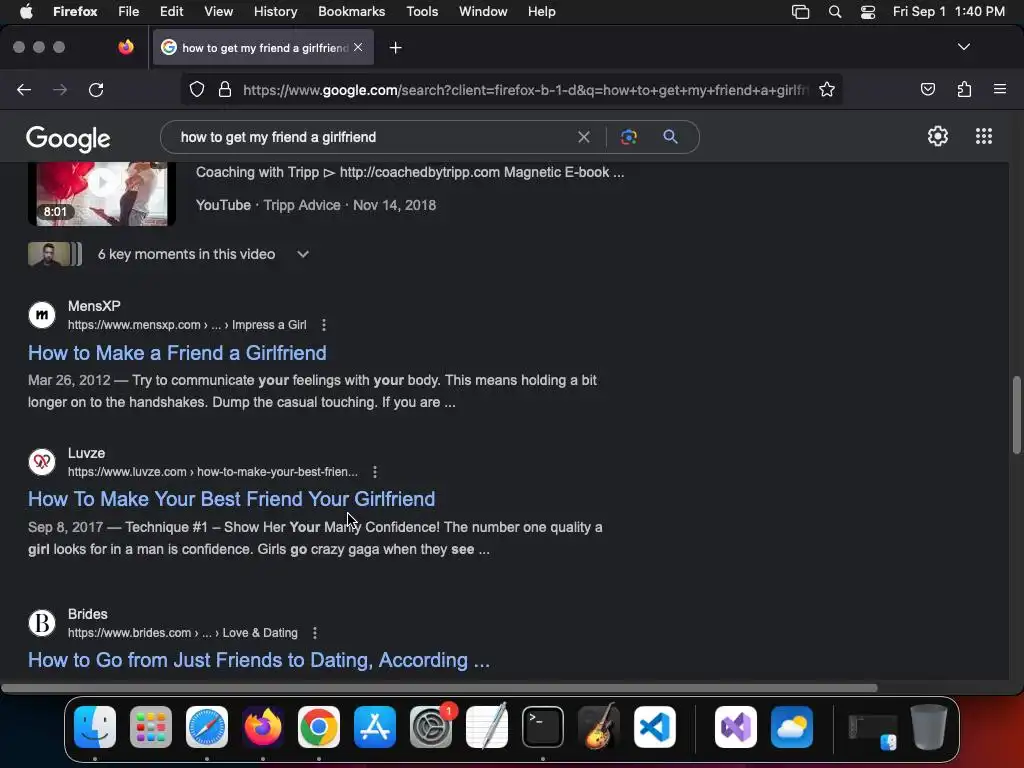List all tabs dropdown arrow
The image size is (1024, 768).
pyautogui.click(x=963, y=47)
